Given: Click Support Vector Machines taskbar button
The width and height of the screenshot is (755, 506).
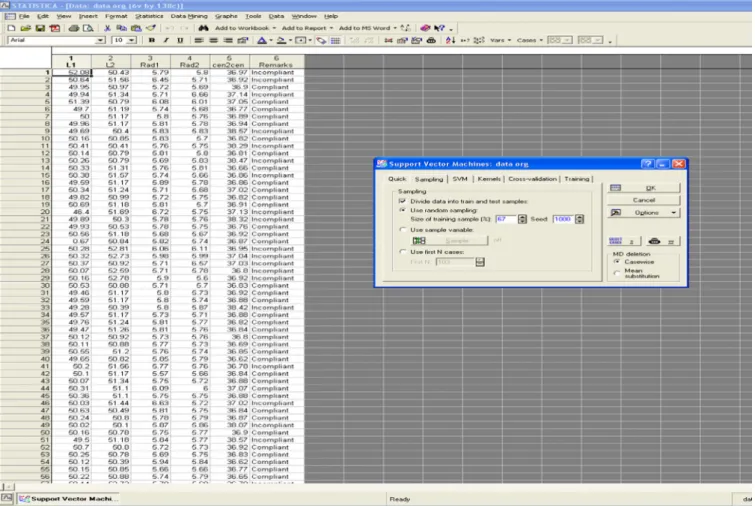Looking at the screenshot, I should (x=68, y=499).
